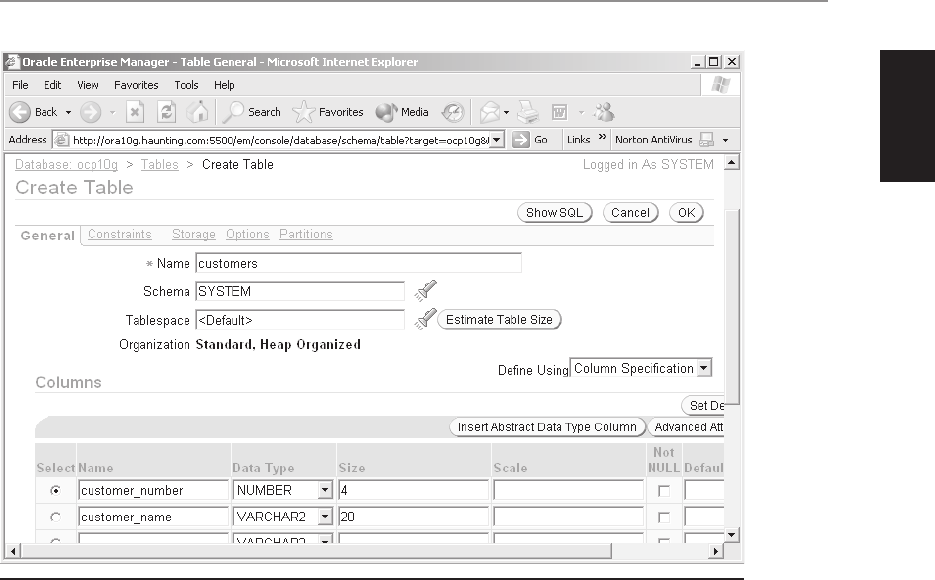
Task: Click the OK button
Action: point(686,213)
